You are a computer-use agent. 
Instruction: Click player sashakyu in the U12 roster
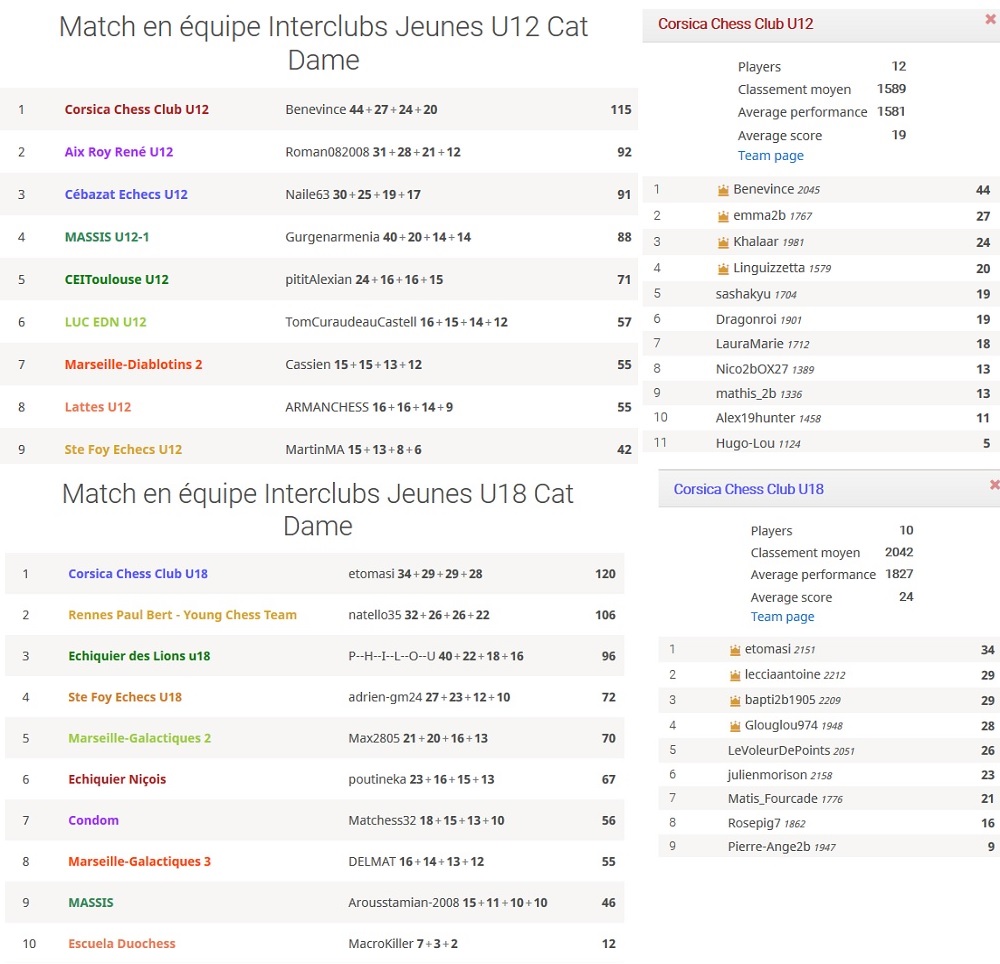743,294
